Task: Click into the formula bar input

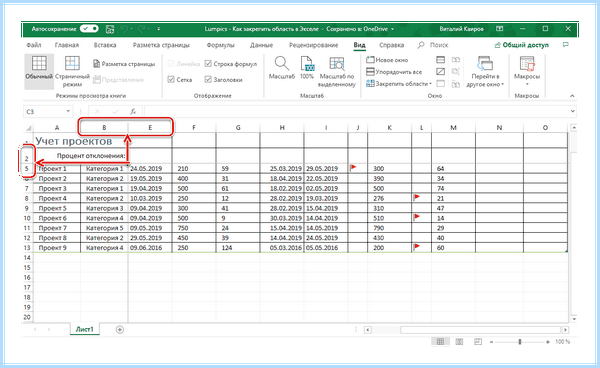Action: [x=356, y=111]
